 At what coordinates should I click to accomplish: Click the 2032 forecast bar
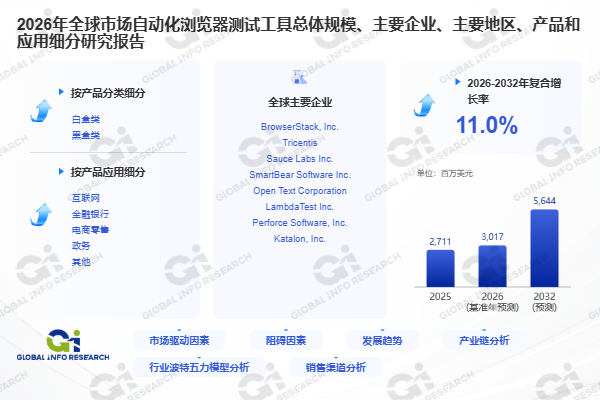tap(545, 248)
